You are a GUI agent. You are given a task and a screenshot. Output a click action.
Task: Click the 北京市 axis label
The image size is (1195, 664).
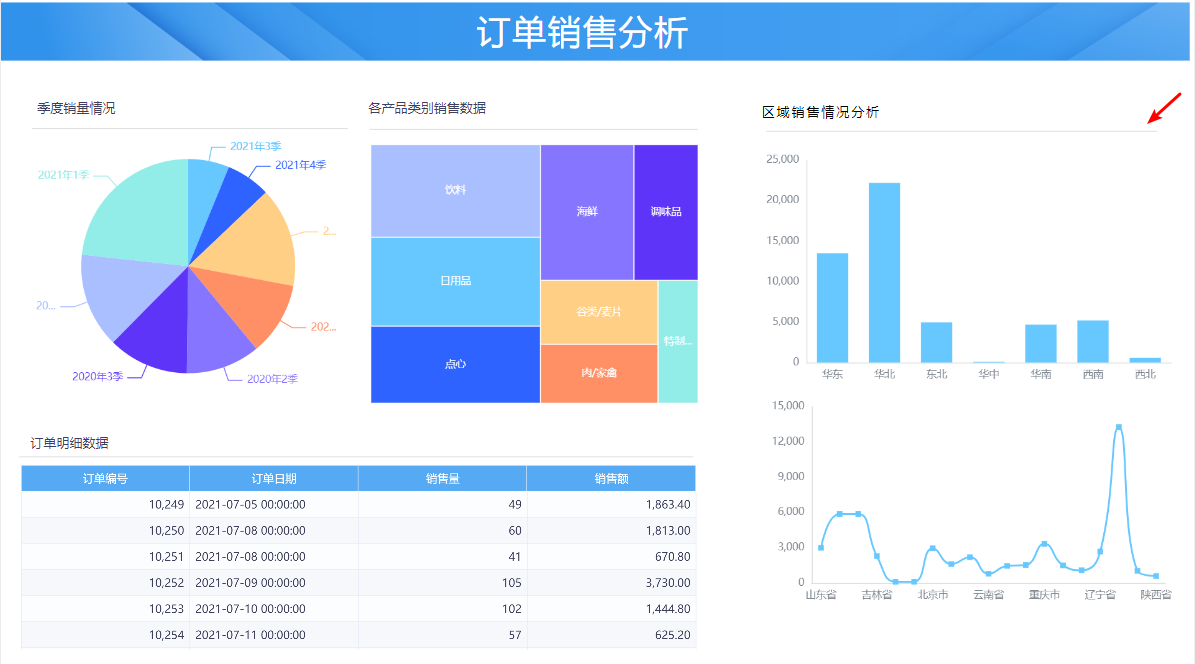[x=933, y=595]
